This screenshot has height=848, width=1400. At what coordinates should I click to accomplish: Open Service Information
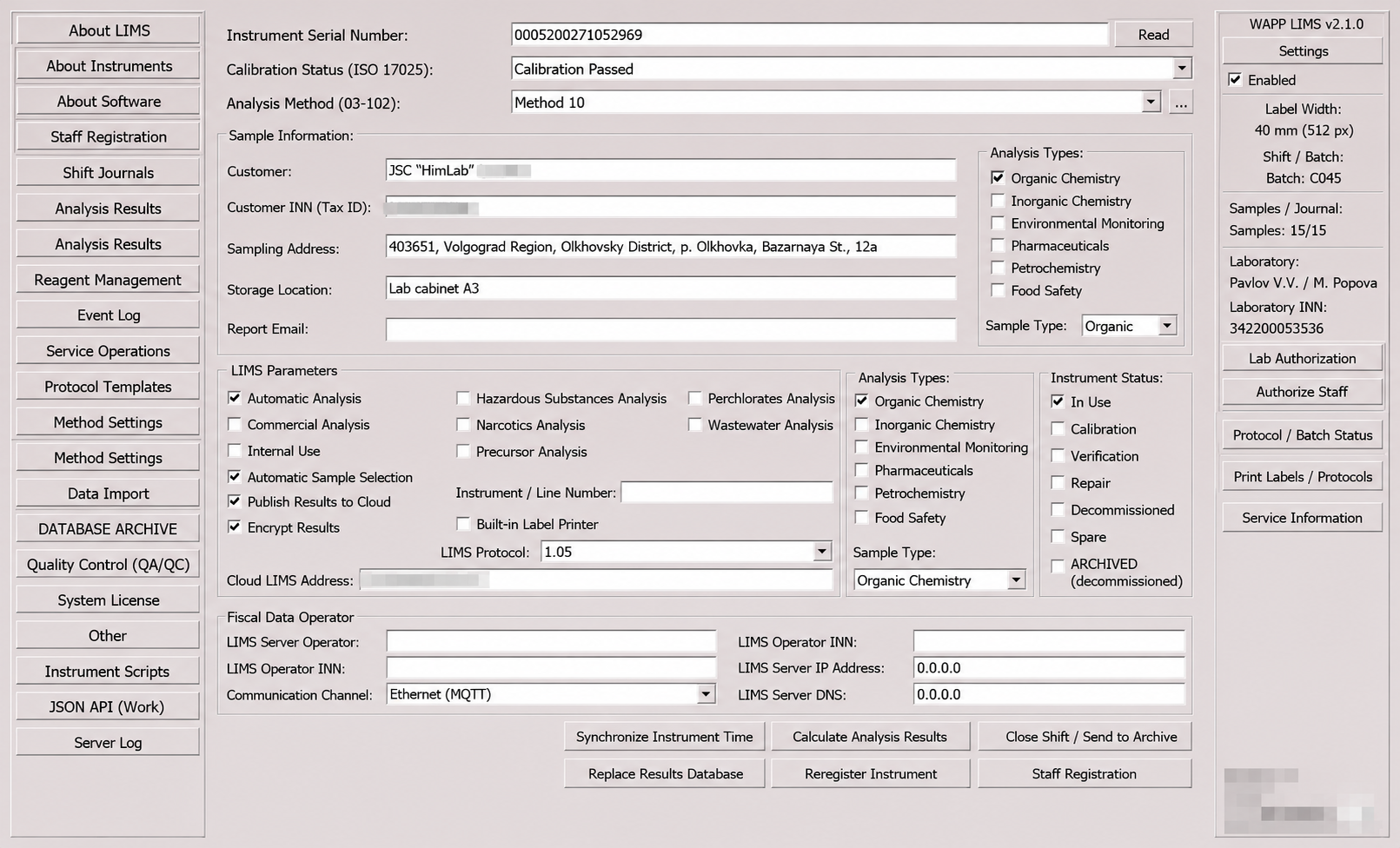(1302, 518)
